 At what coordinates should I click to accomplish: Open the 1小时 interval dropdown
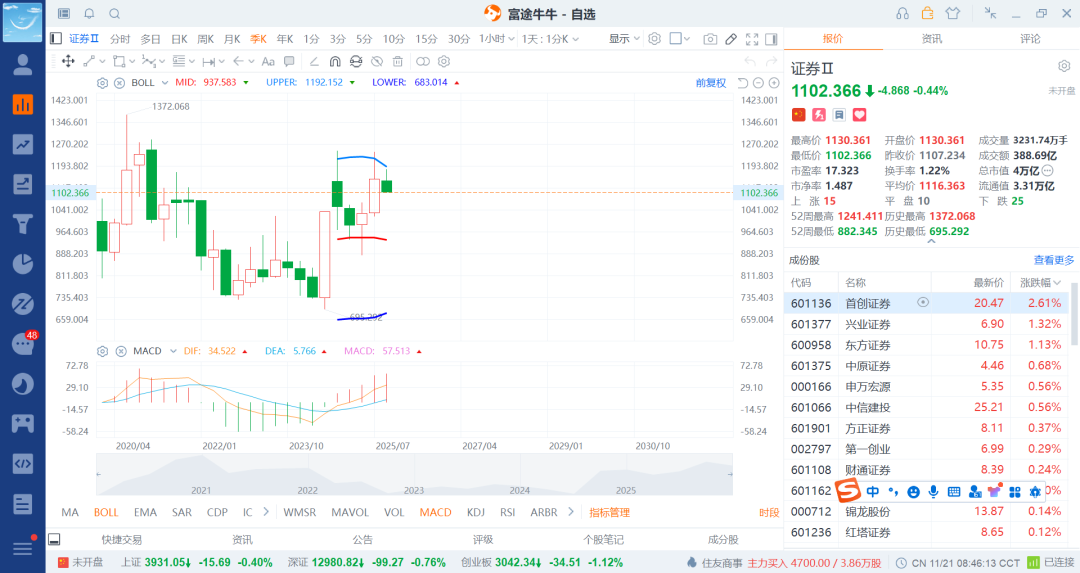click(x=497, y=39)
